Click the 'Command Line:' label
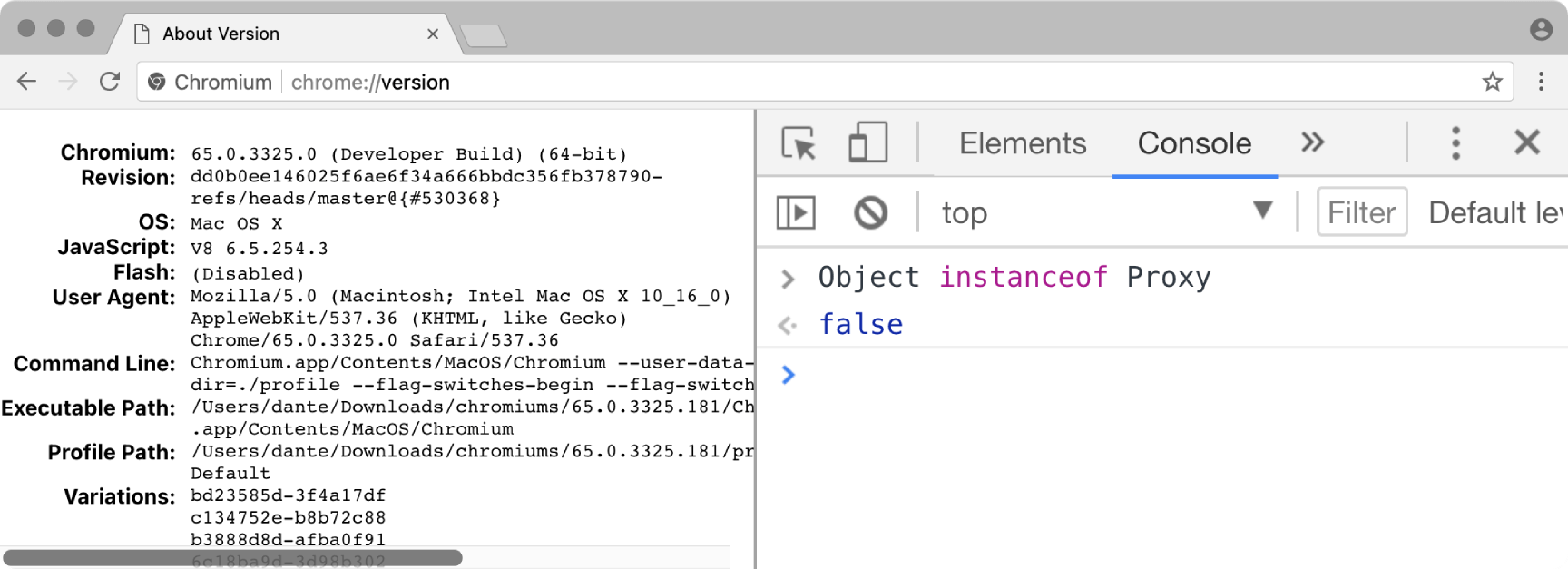1568x569 pixels. pos(94,364)
